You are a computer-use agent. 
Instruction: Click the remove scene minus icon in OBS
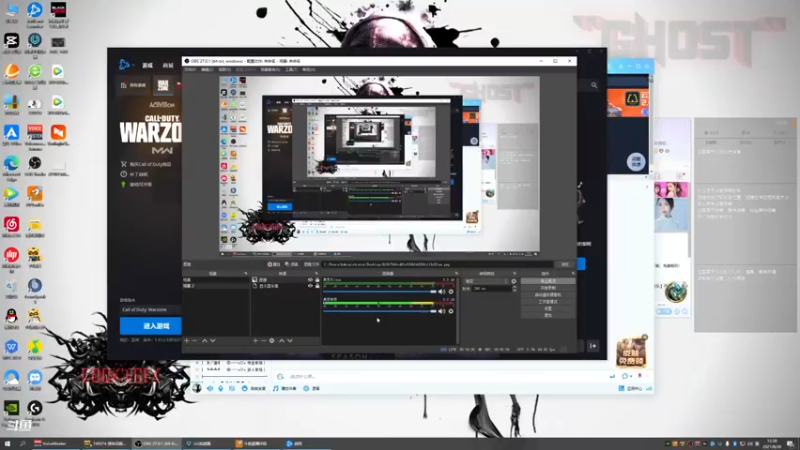coord(194,340)
